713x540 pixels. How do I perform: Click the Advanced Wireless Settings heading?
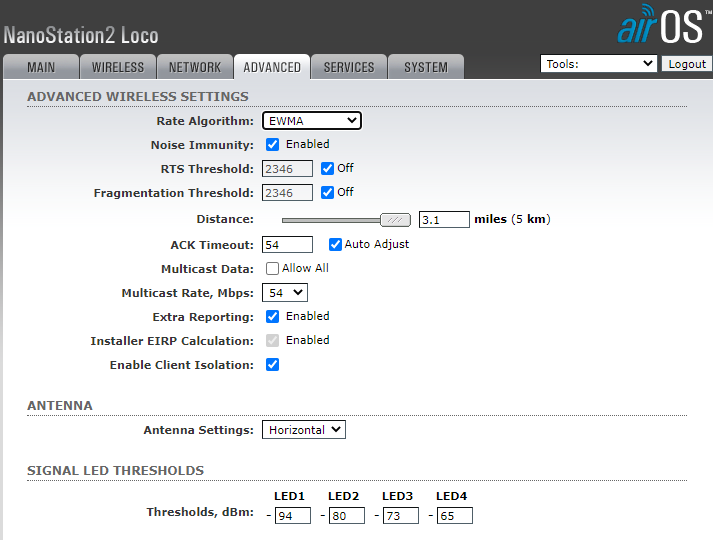(x=138, y=96)
